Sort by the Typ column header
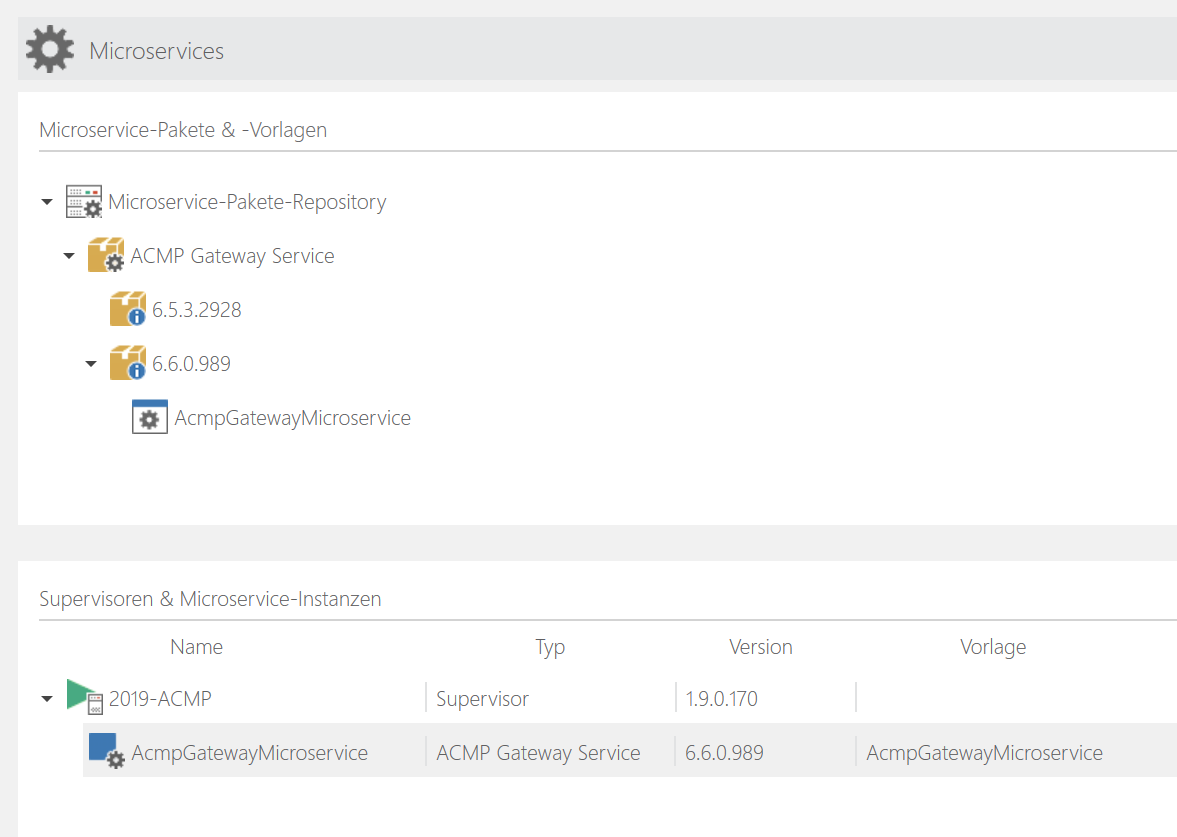Image resolution: width=1177 pixels, height=837 pixels. click(550, 647)
